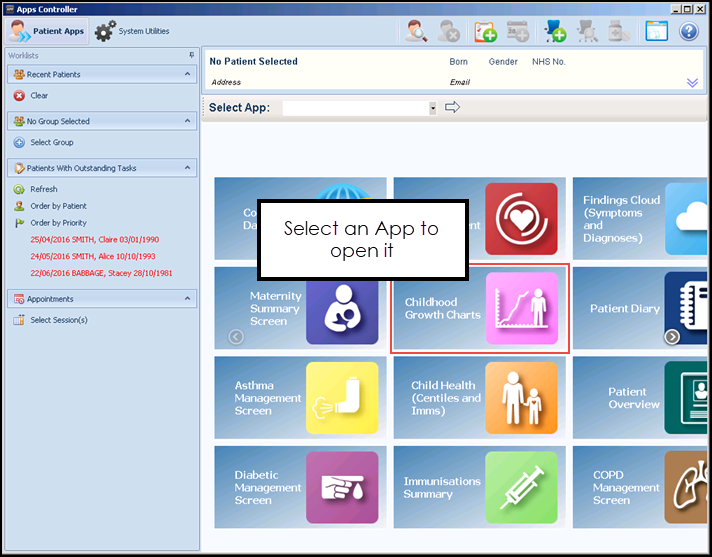This screenshot has width=712, height=557.
Task: Switch to the System Utilities tab
Action: pyautogui.click(x=133, y=32)
